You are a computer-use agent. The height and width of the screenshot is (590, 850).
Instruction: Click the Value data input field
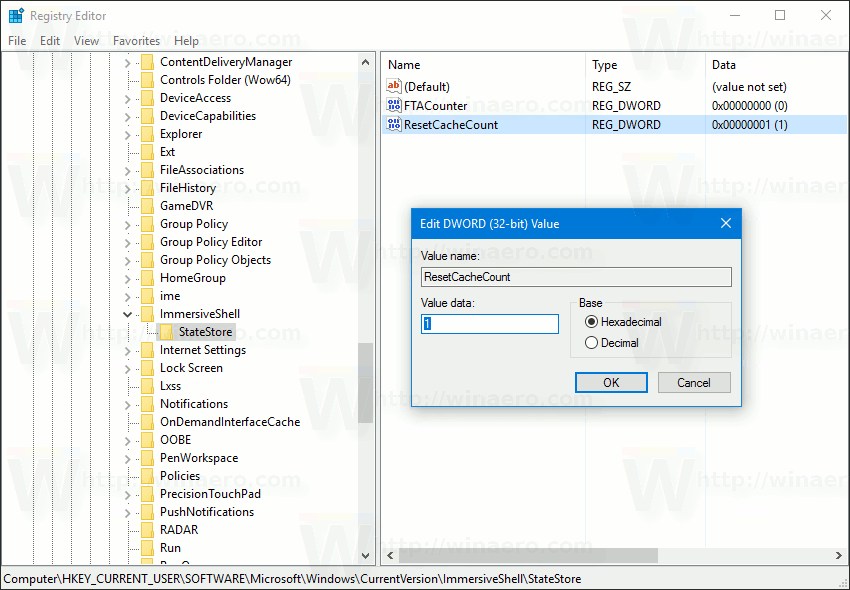(x=490, y=324)
